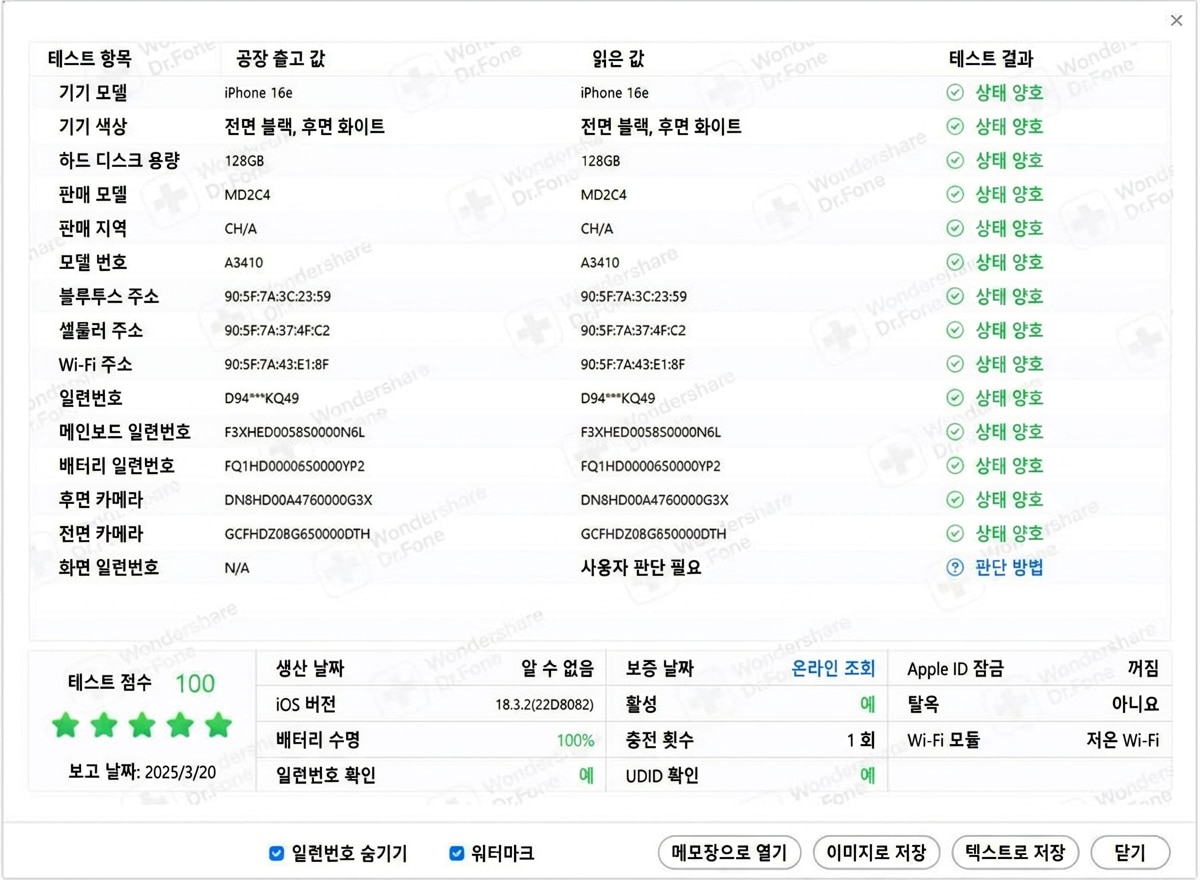Click the read storage value 128GB

600,161
